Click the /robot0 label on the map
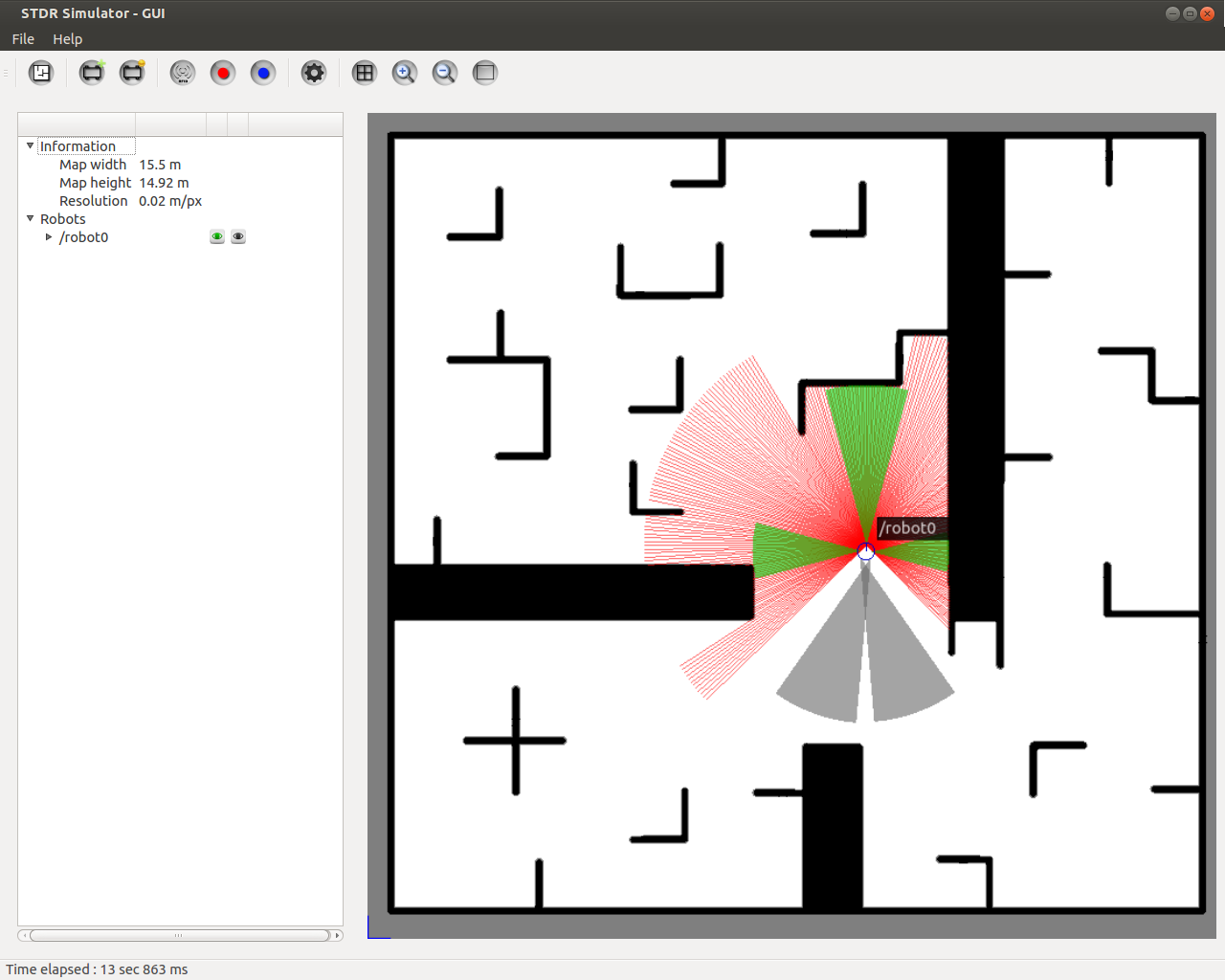1225x980 pixels. [906, 528]
